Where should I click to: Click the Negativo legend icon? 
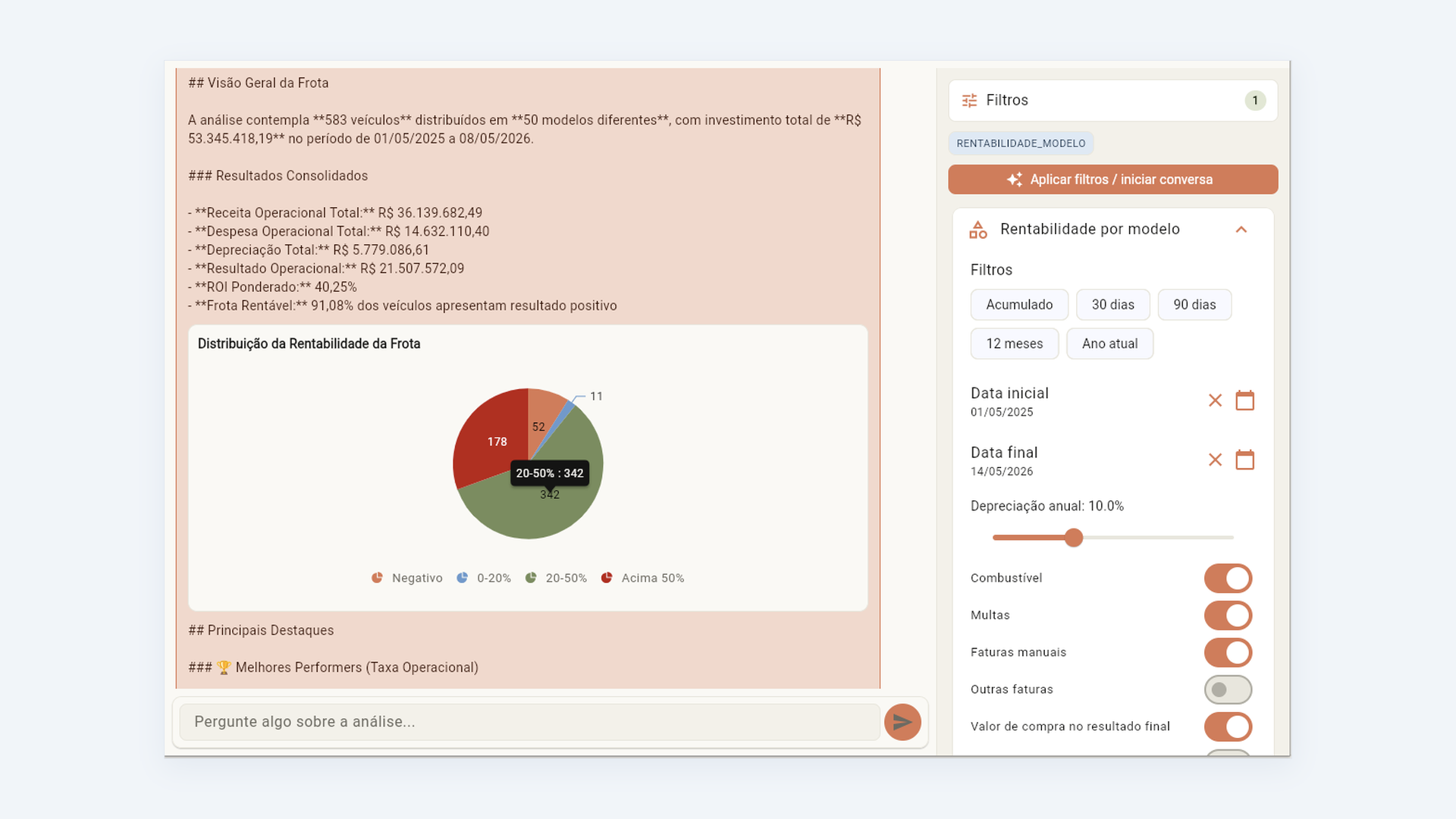[377, 578]
